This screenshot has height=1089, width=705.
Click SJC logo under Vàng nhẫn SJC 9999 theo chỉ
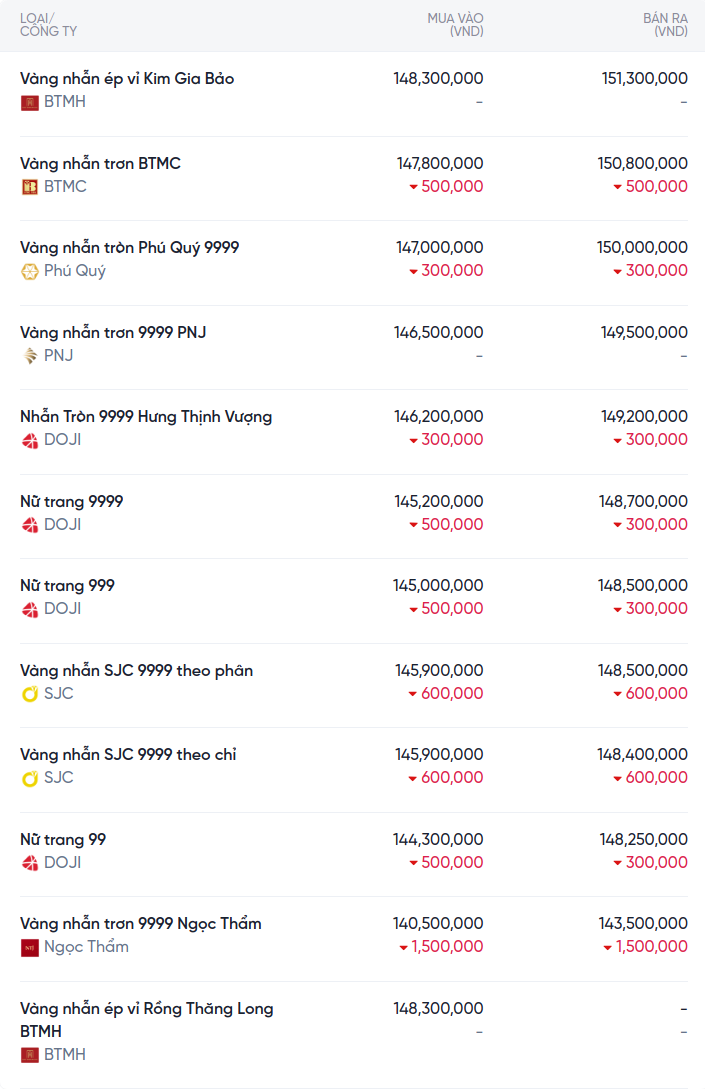point(30,778)
